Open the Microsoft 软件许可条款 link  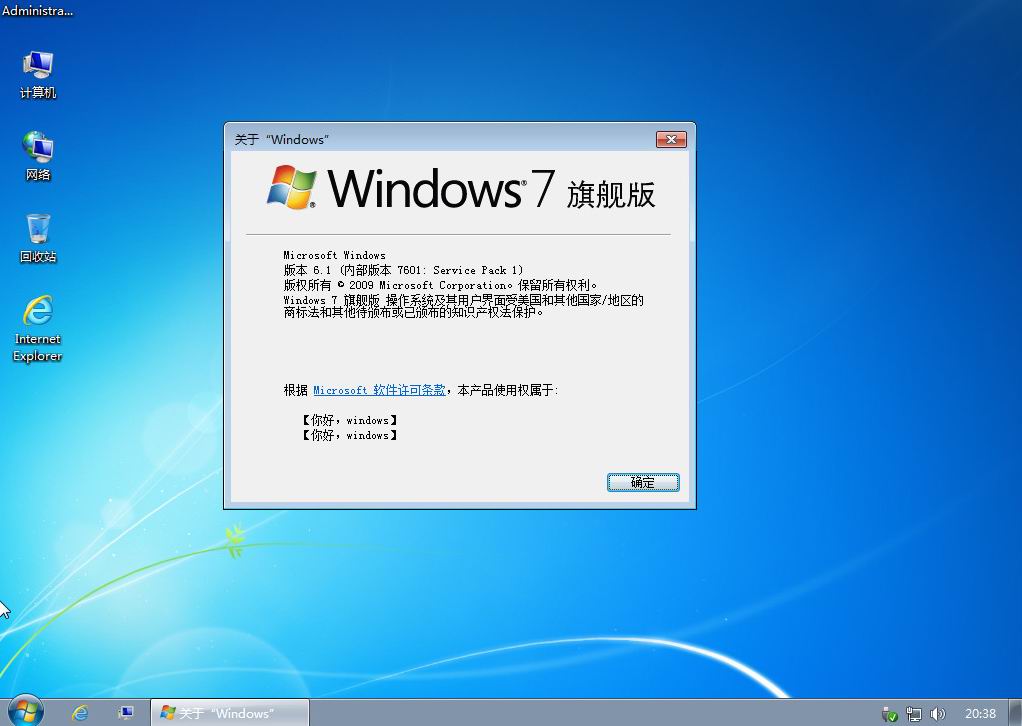379,390
